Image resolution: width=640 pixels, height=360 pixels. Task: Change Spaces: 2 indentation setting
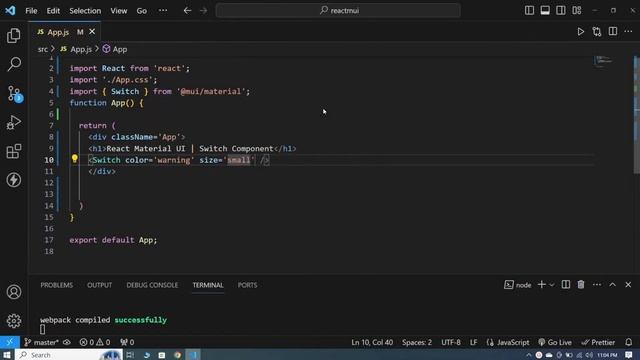pos(417,342)
